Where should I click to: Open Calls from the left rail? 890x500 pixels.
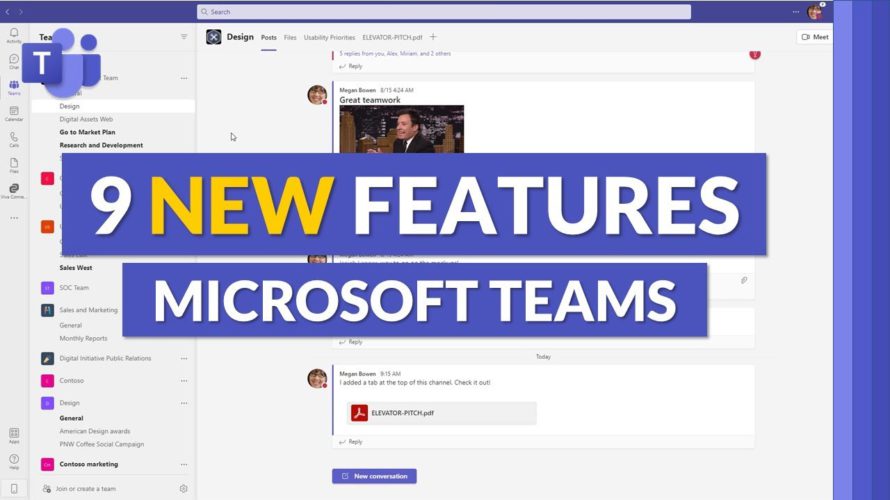pyautogui.click(x=14, y=140)
